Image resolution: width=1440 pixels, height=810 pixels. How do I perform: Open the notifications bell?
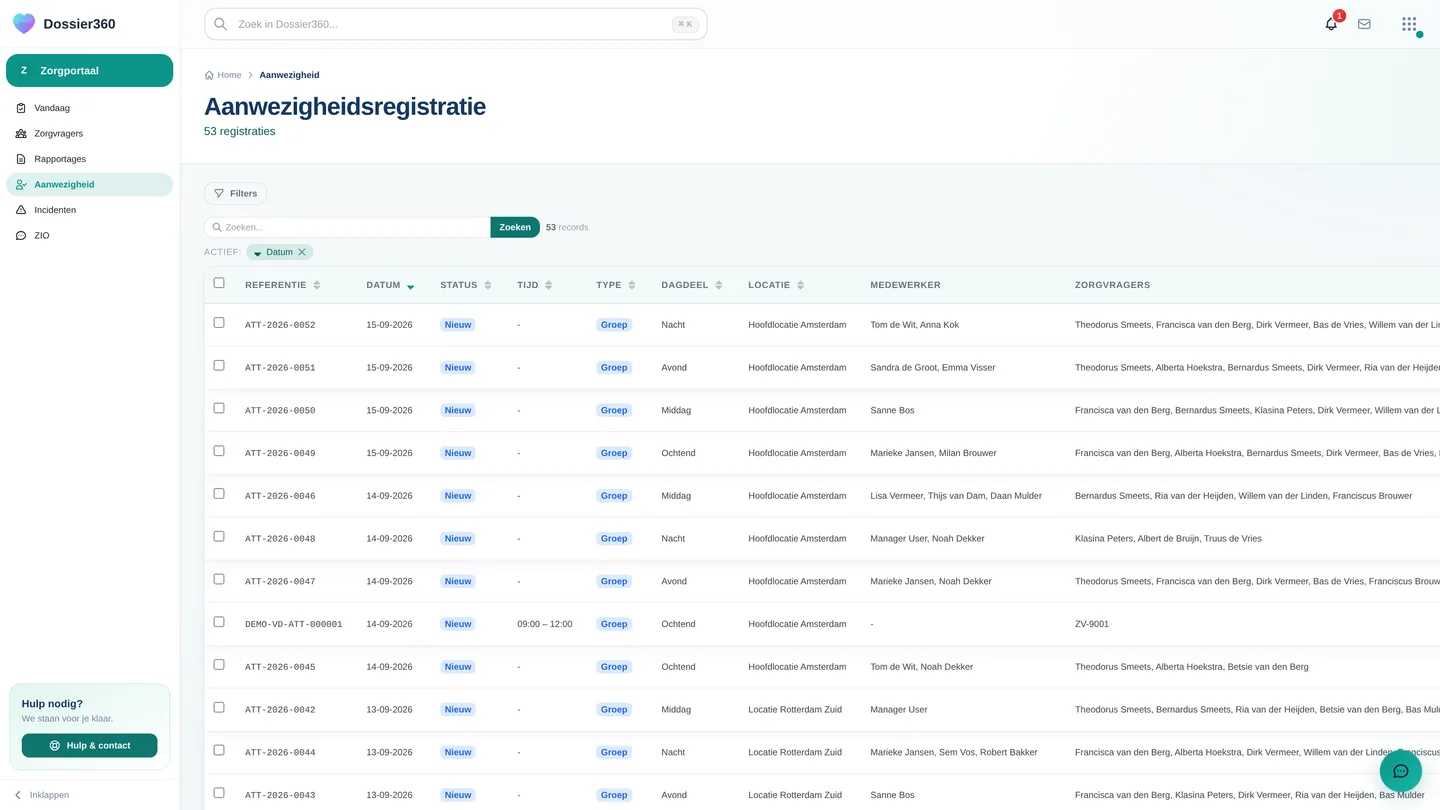[1331, 24]
